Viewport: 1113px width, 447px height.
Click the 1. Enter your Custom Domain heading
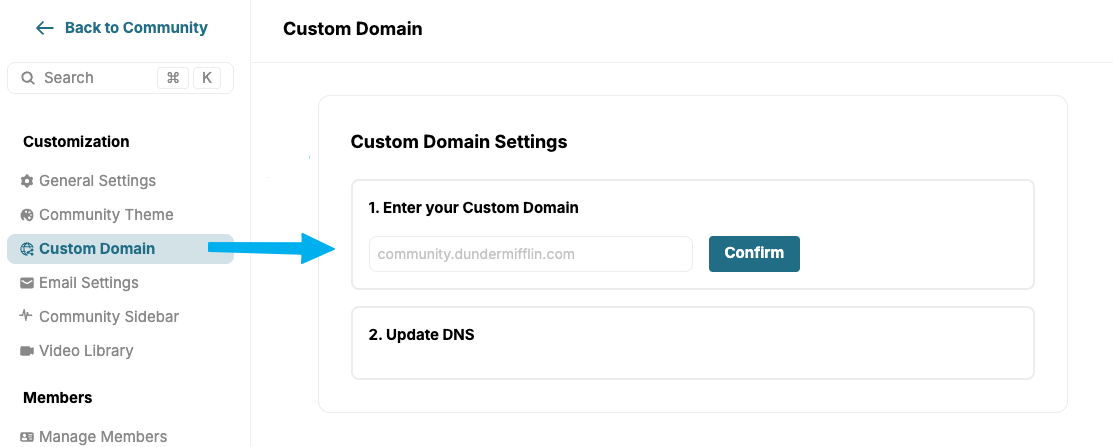(x=473, y=208)
